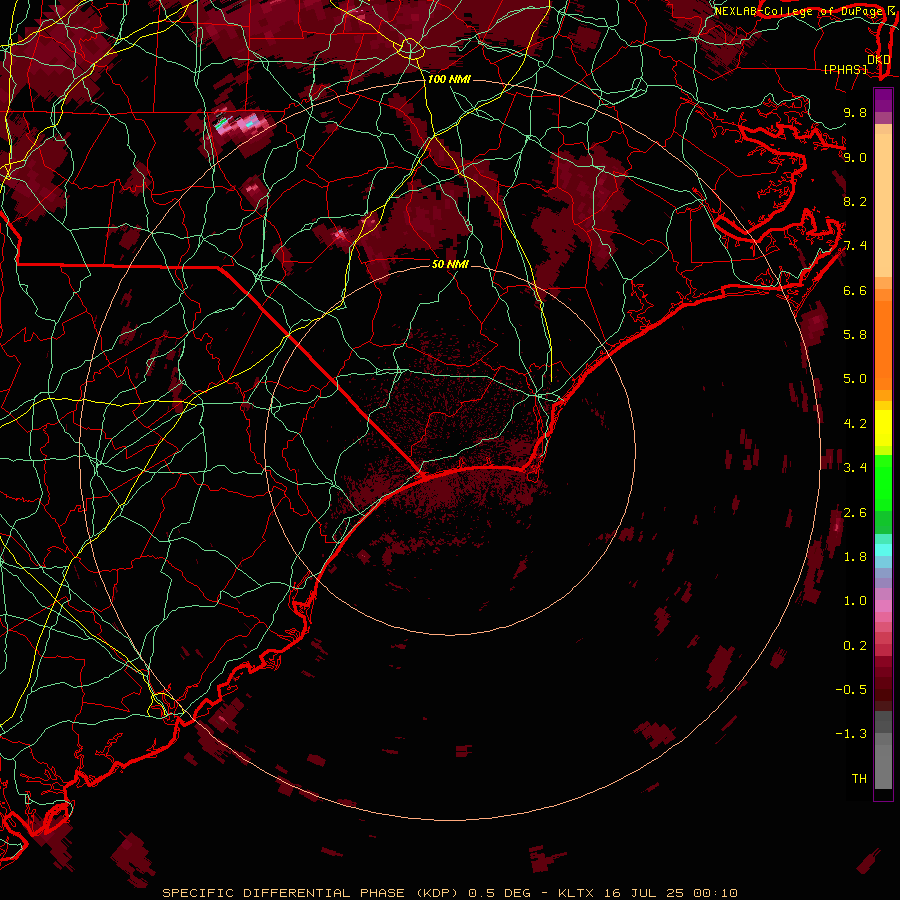Click "SPECIFIC DIFFERENTIAL PHASE (KDP)" in the footer
900x900 pixels.
310,893
